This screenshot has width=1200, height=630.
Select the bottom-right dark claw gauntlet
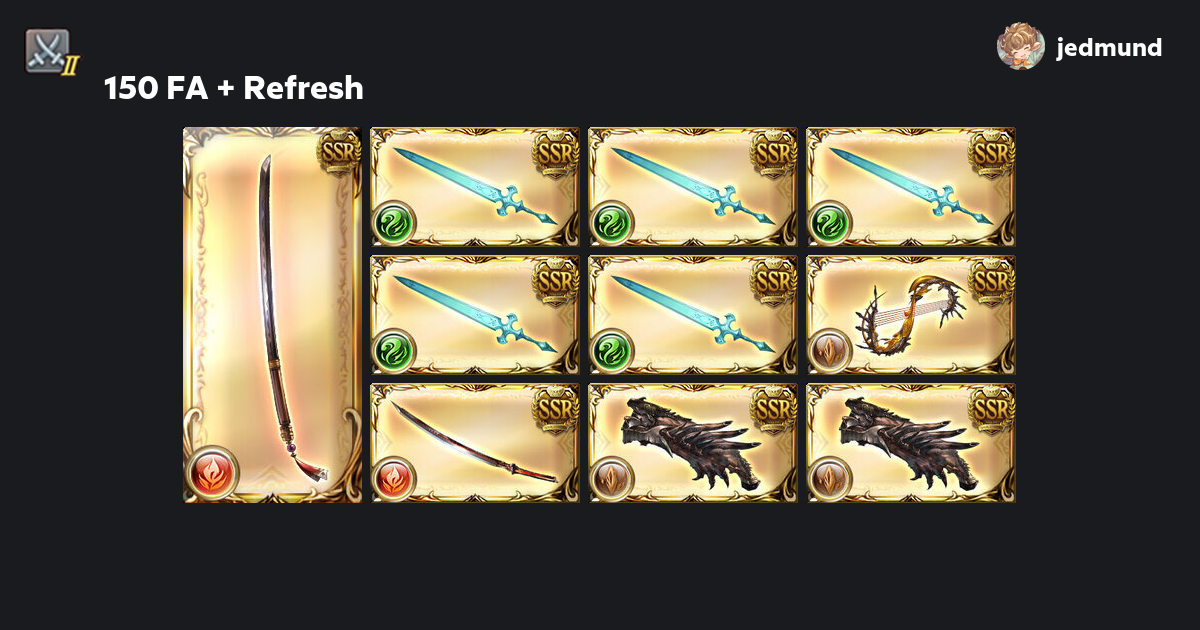(x=912, y=443)
